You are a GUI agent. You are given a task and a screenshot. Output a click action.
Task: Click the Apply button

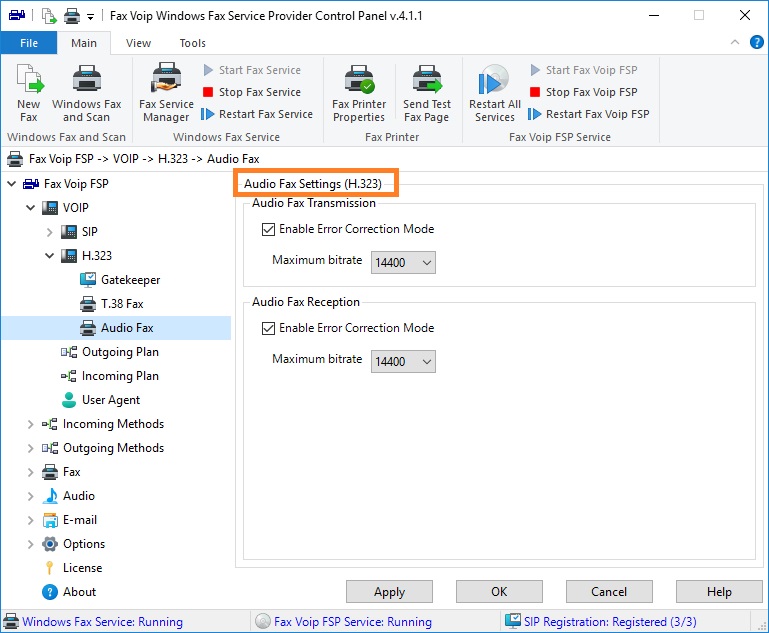(389, 592)
